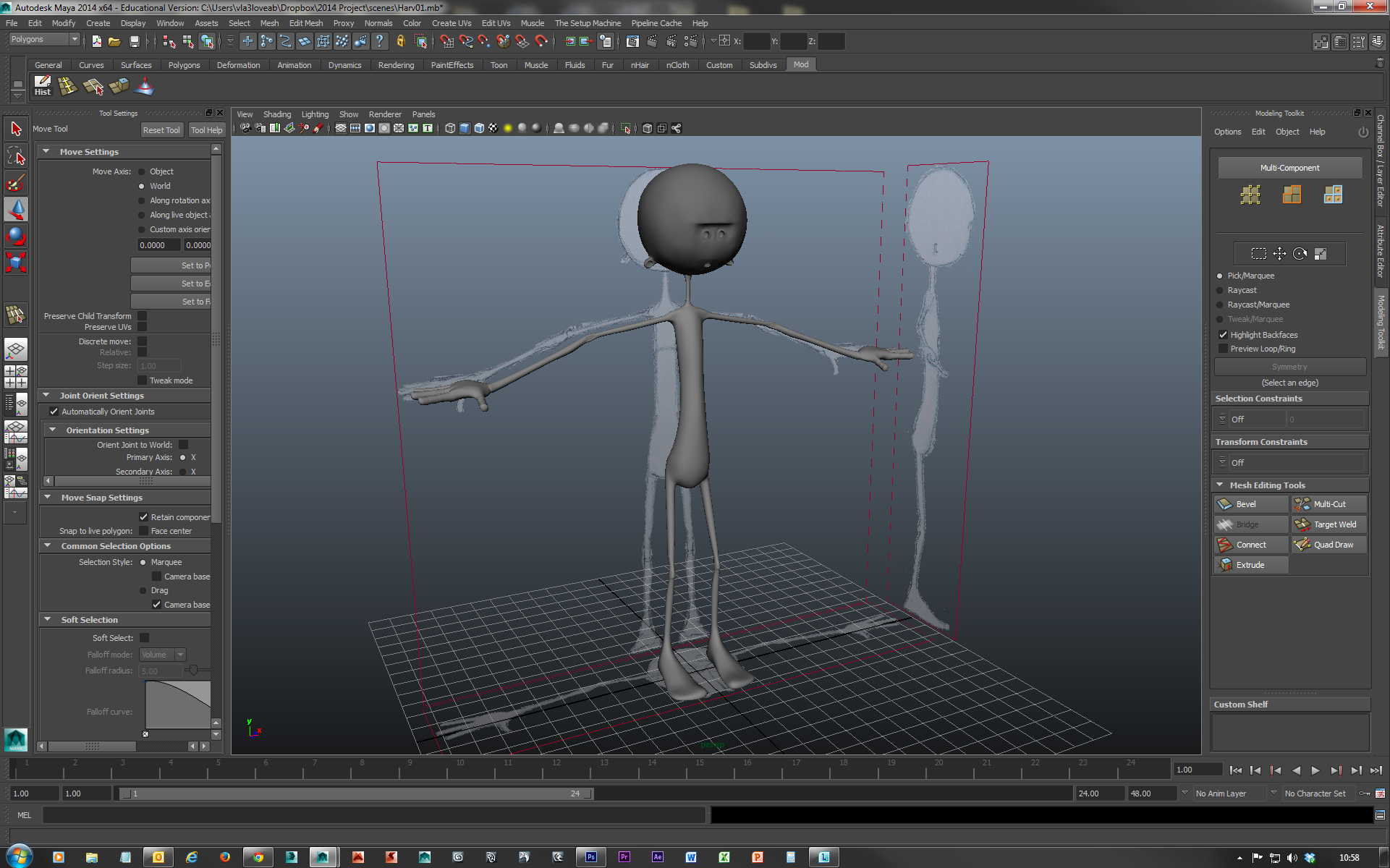Click the Lasso select tool
Screen dimensions: 1390x868
[x=16, y=156]
